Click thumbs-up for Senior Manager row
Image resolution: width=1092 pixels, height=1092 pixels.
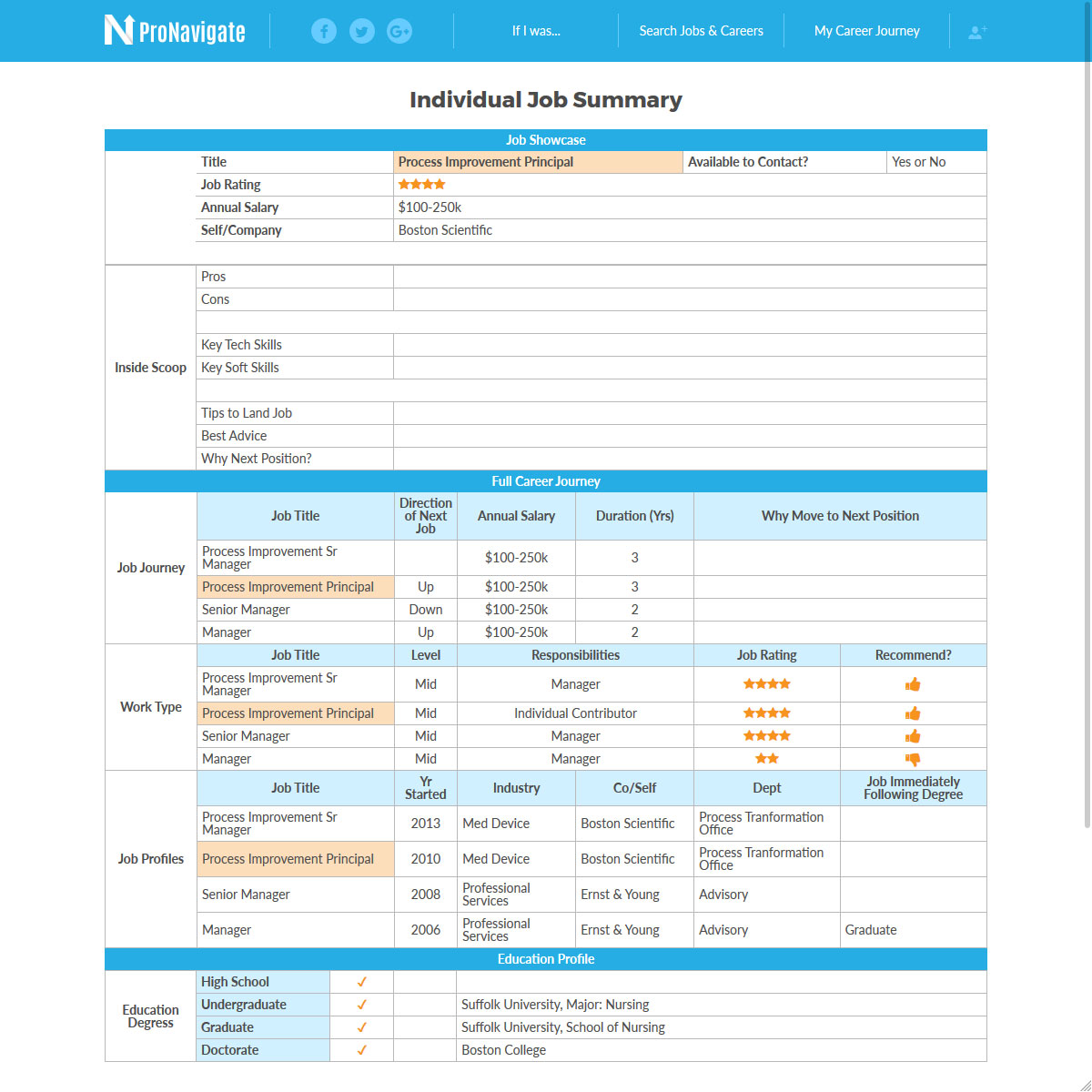(x=913, y=736)
